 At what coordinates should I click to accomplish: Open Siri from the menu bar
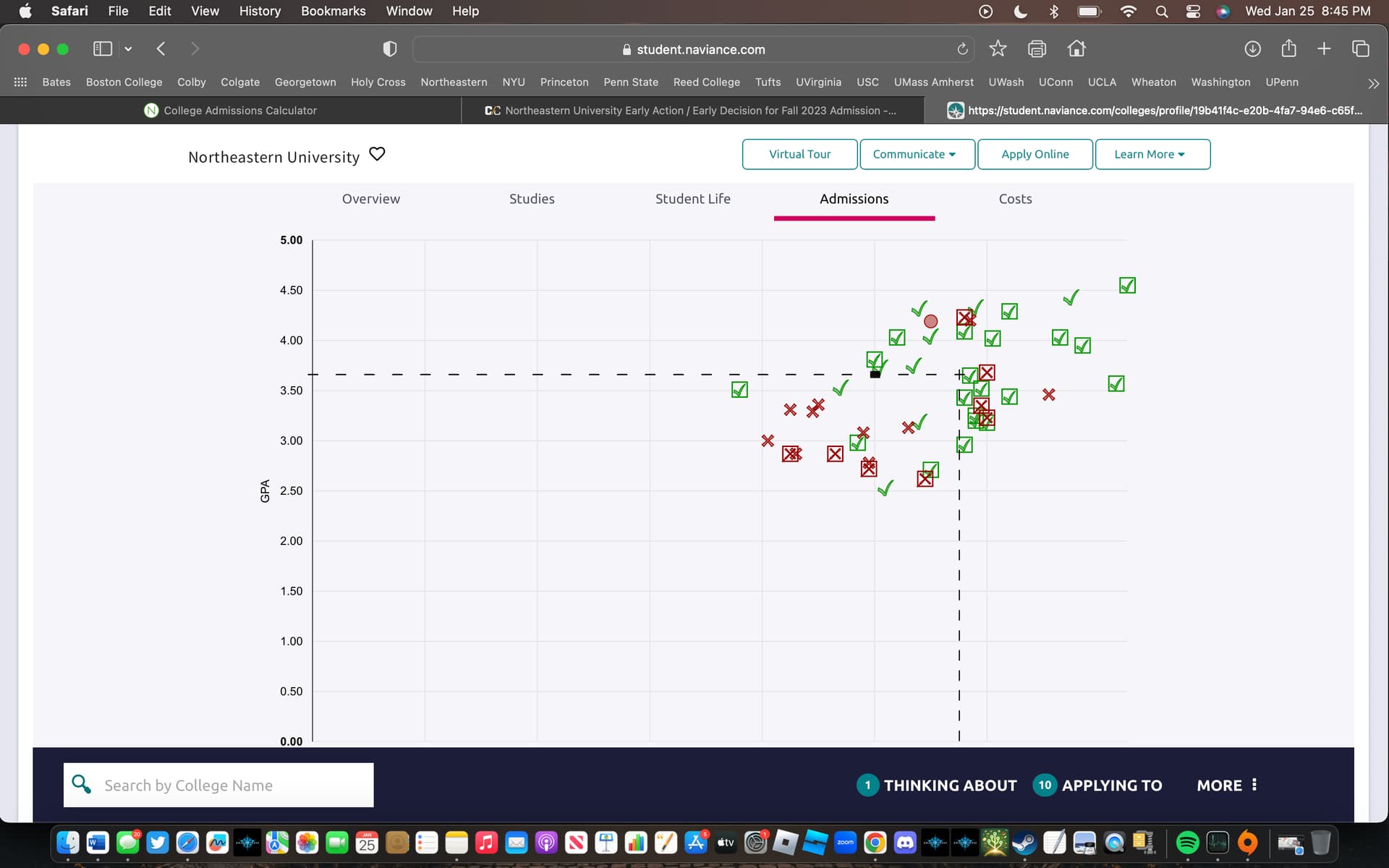[x=1223, y=11]
